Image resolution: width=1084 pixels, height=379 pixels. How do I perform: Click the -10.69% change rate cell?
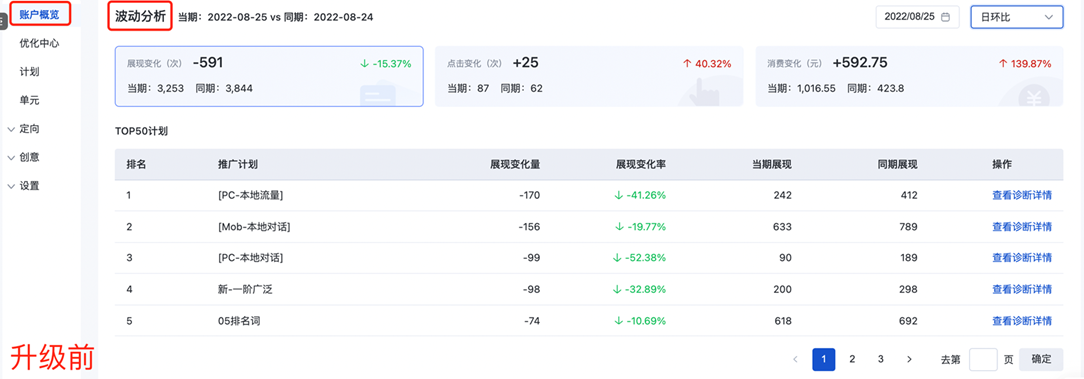point(640,321)
